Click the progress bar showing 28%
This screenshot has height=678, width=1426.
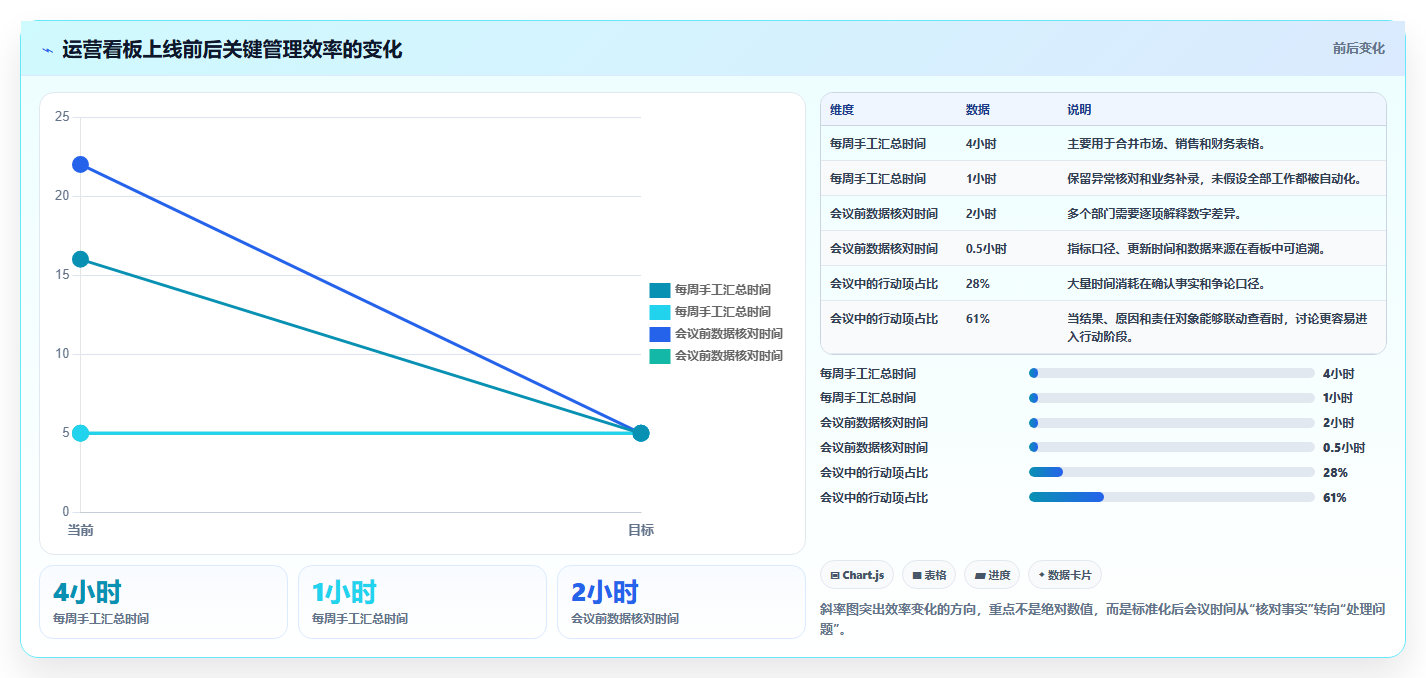pyautogui.click(x=1171, y=472)
